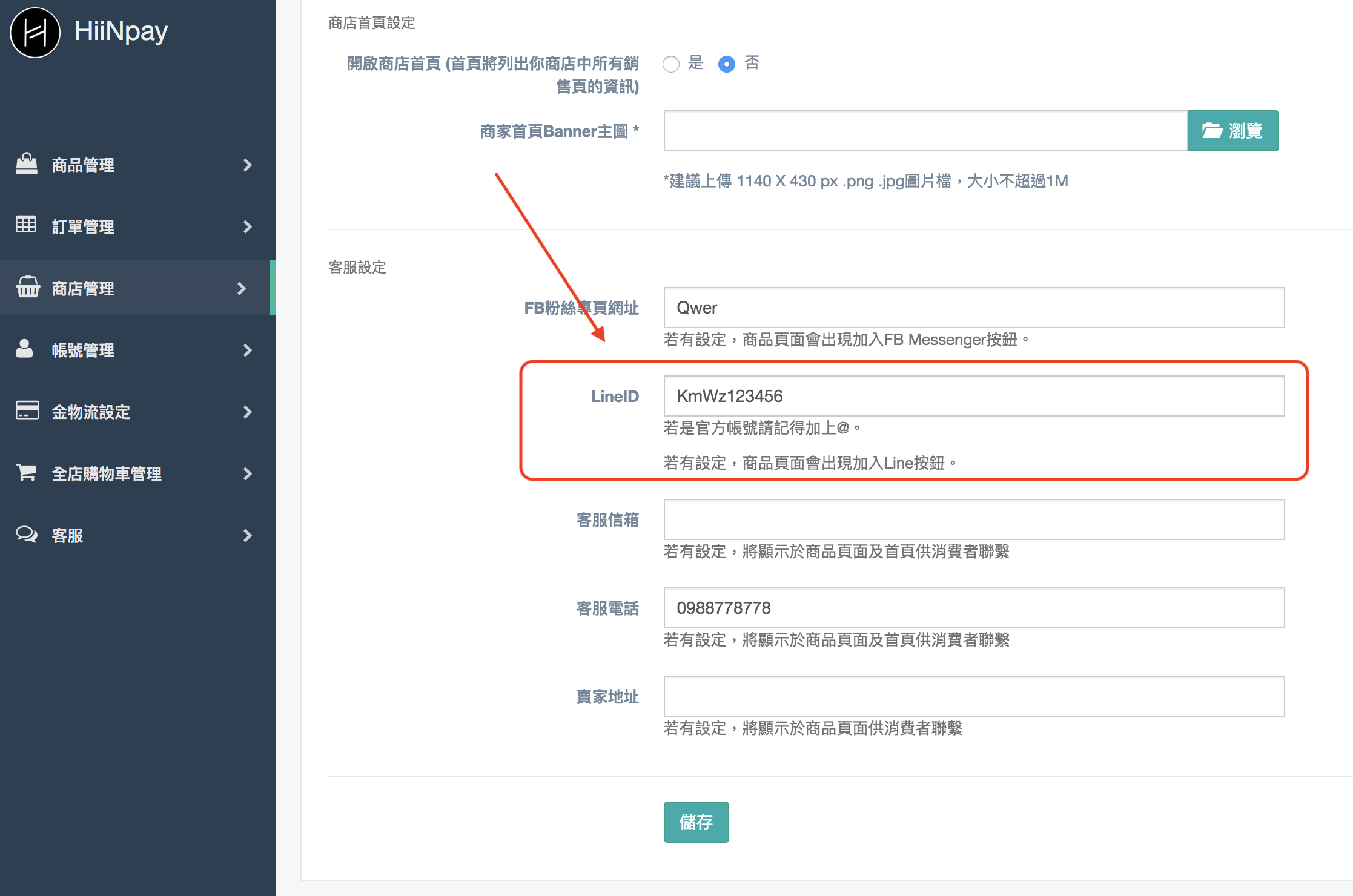This screenshot has width=1353, height=896.
Task: Expand 金物流設定 chevron arrow
Action: coord(247,412)
